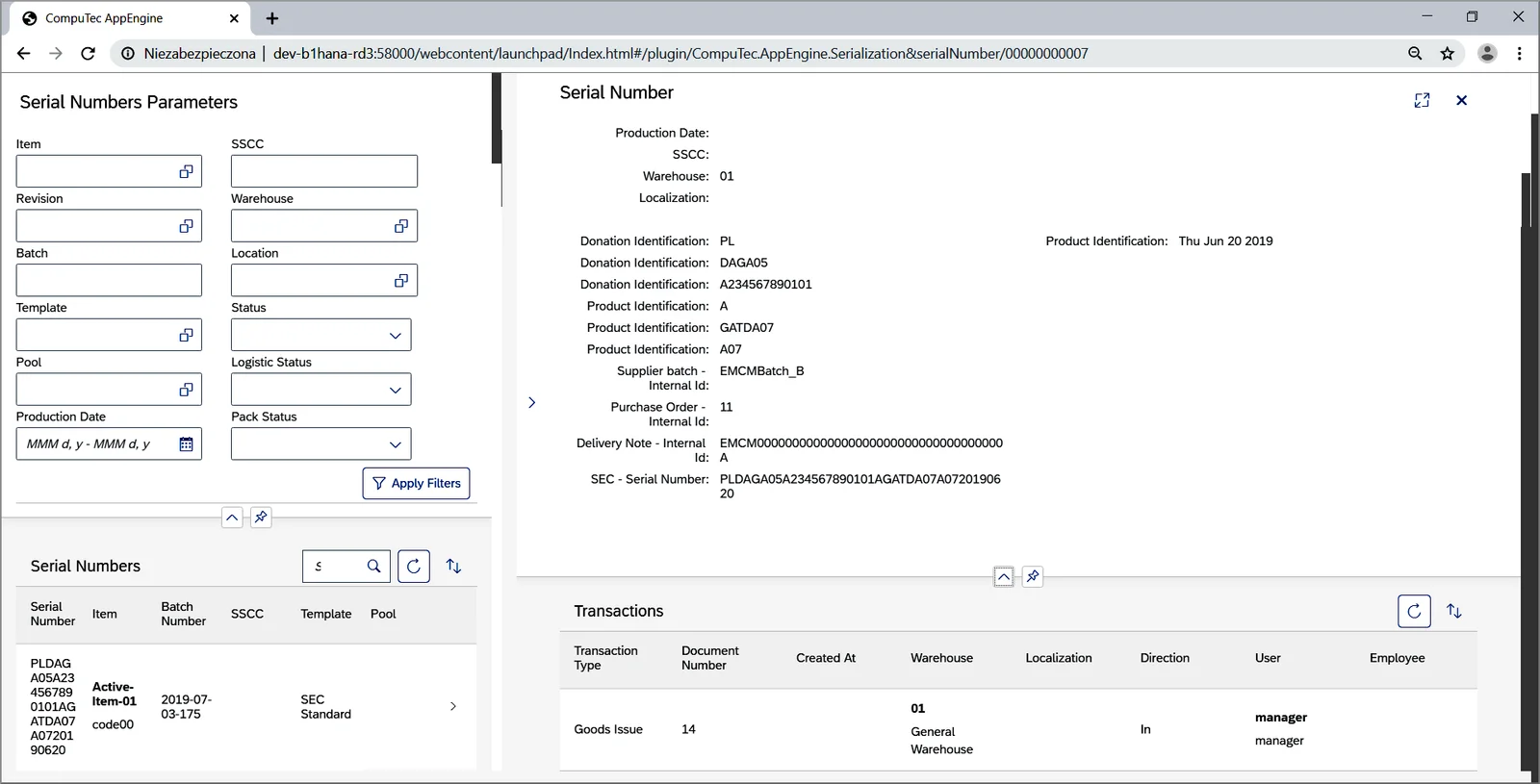The image size is (1540, 784).
Task: Open value help for the Location field
Action: [x=400, y=281]
